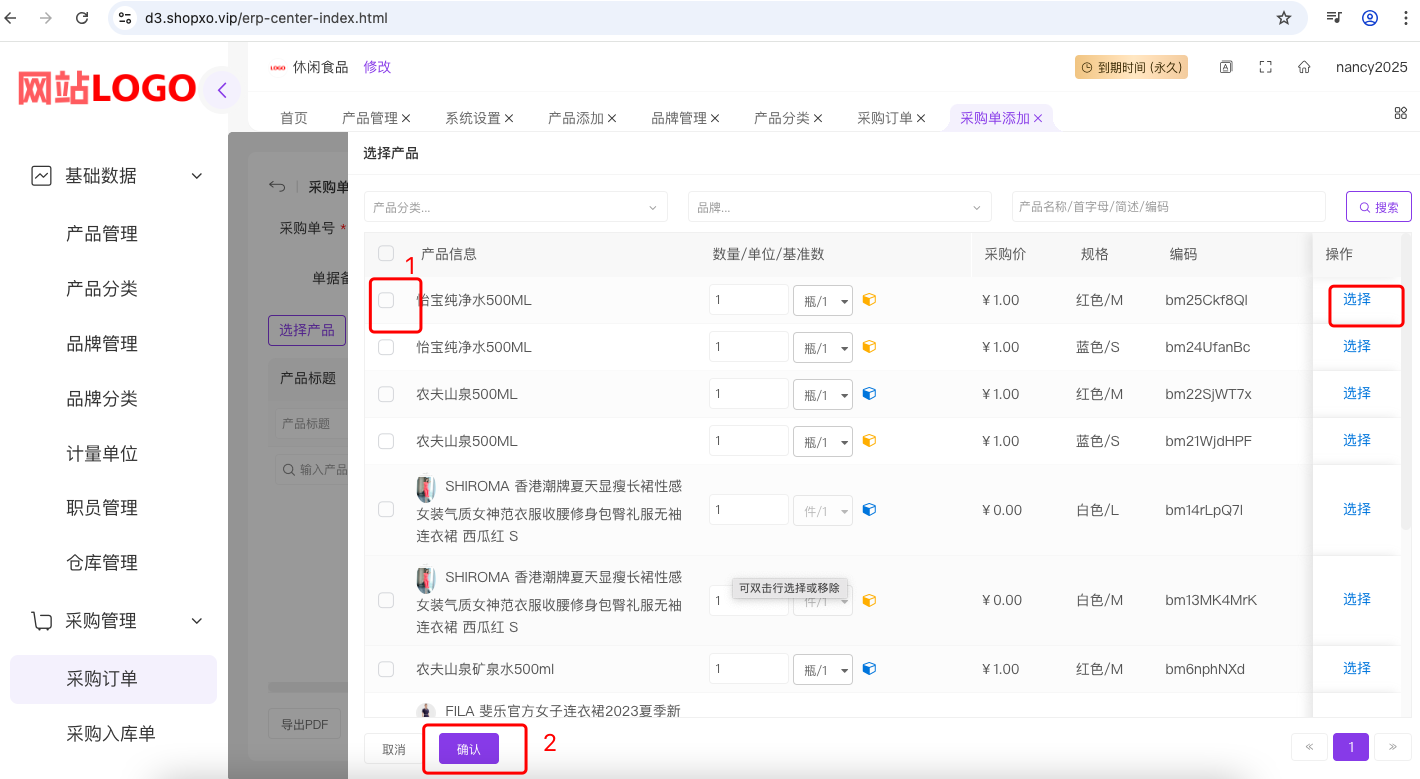Check the box for row bm25Ckf8Ql
This screenshot has width=1420, height=779.
[x=386, y=300]
